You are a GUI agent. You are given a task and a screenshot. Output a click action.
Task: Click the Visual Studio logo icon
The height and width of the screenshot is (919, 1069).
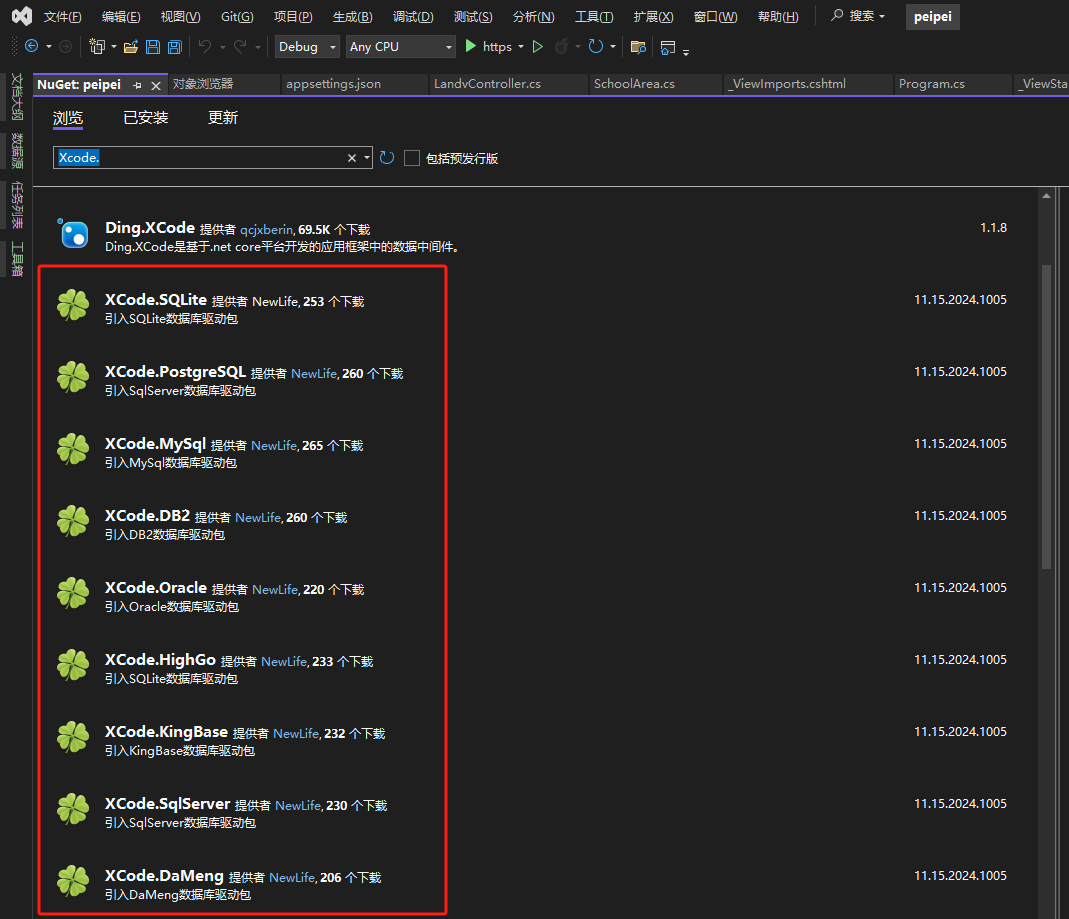(x=22, y=16)
